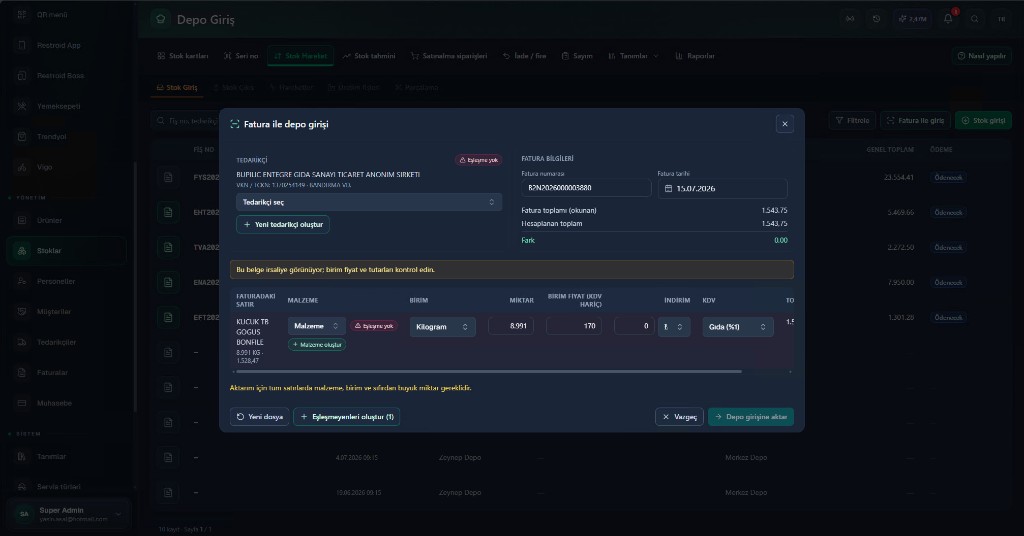Click the İndirim amount field

tap(633, 326)
